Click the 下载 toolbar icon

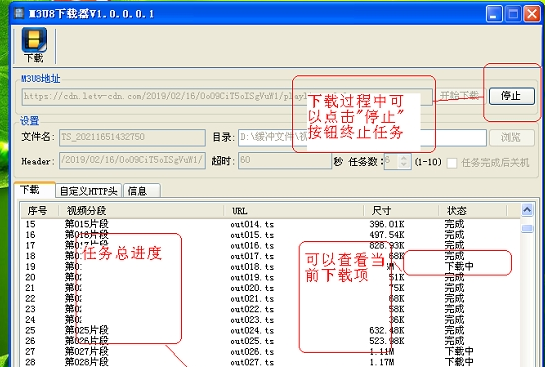tap(34, 45)
